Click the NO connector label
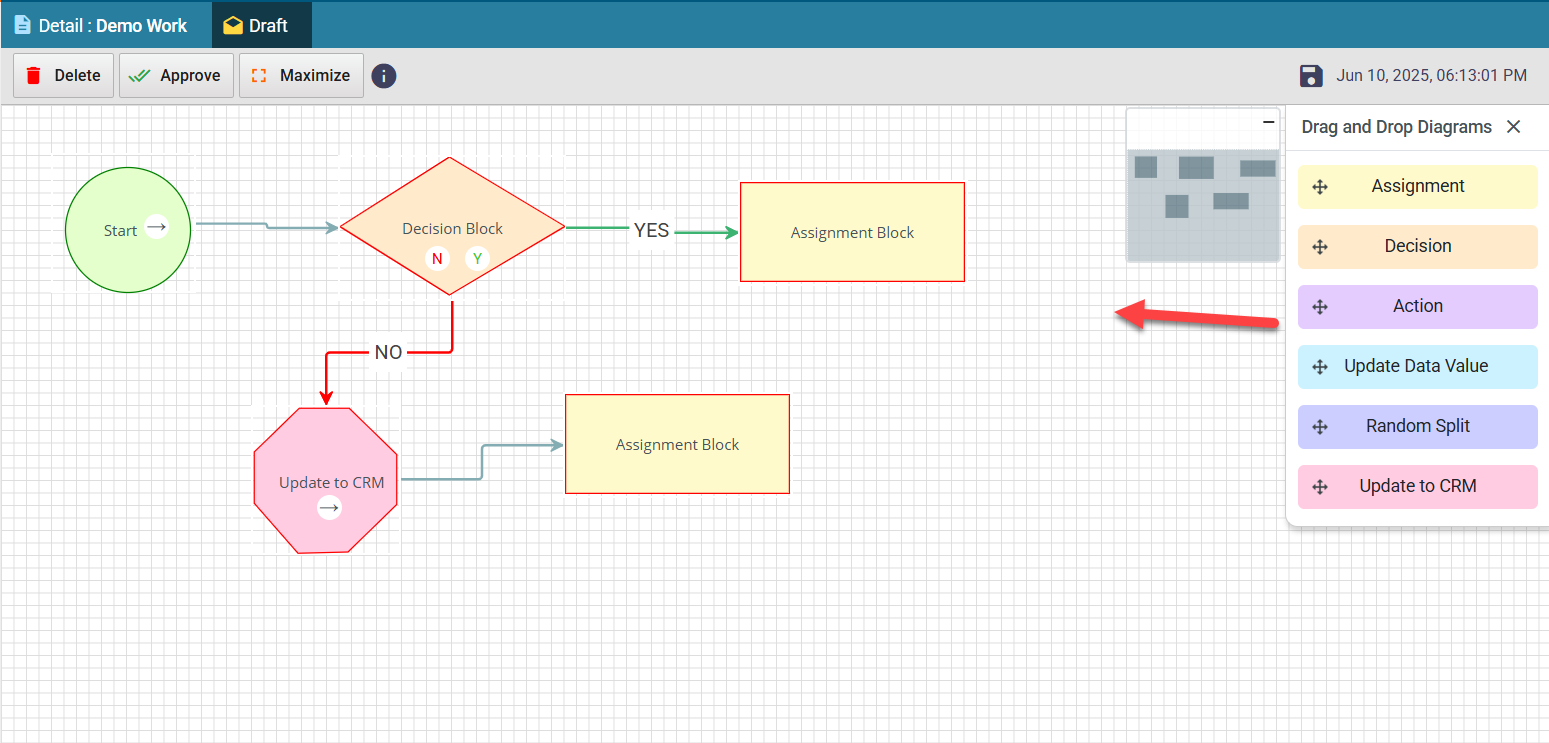The width and height of the screenshot is (1549, 743). tap(388, 352)
